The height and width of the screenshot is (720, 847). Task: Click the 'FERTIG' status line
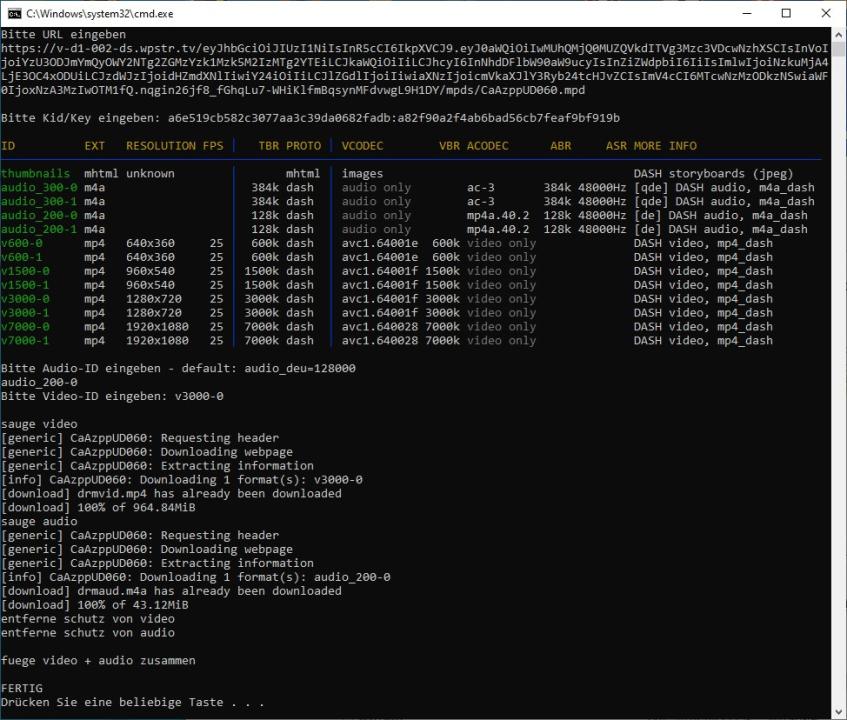click(22, 688)
